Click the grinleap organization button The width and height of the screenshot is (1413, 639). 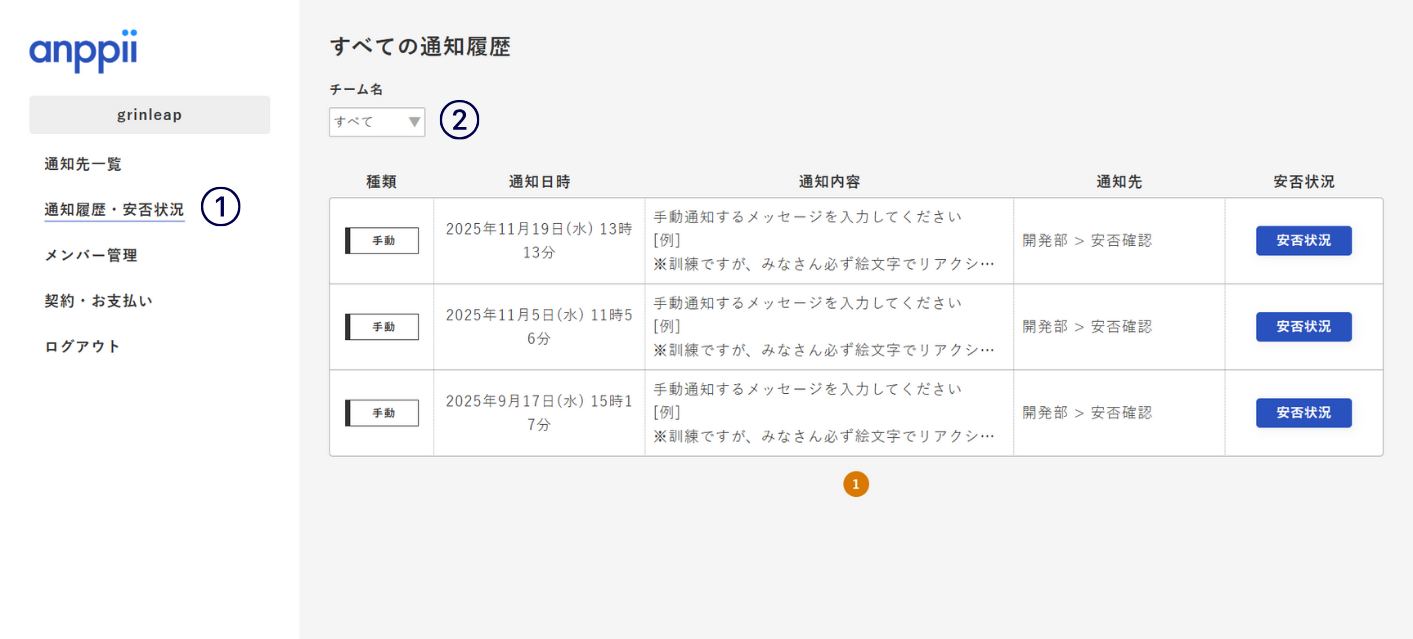click(150, 115)
